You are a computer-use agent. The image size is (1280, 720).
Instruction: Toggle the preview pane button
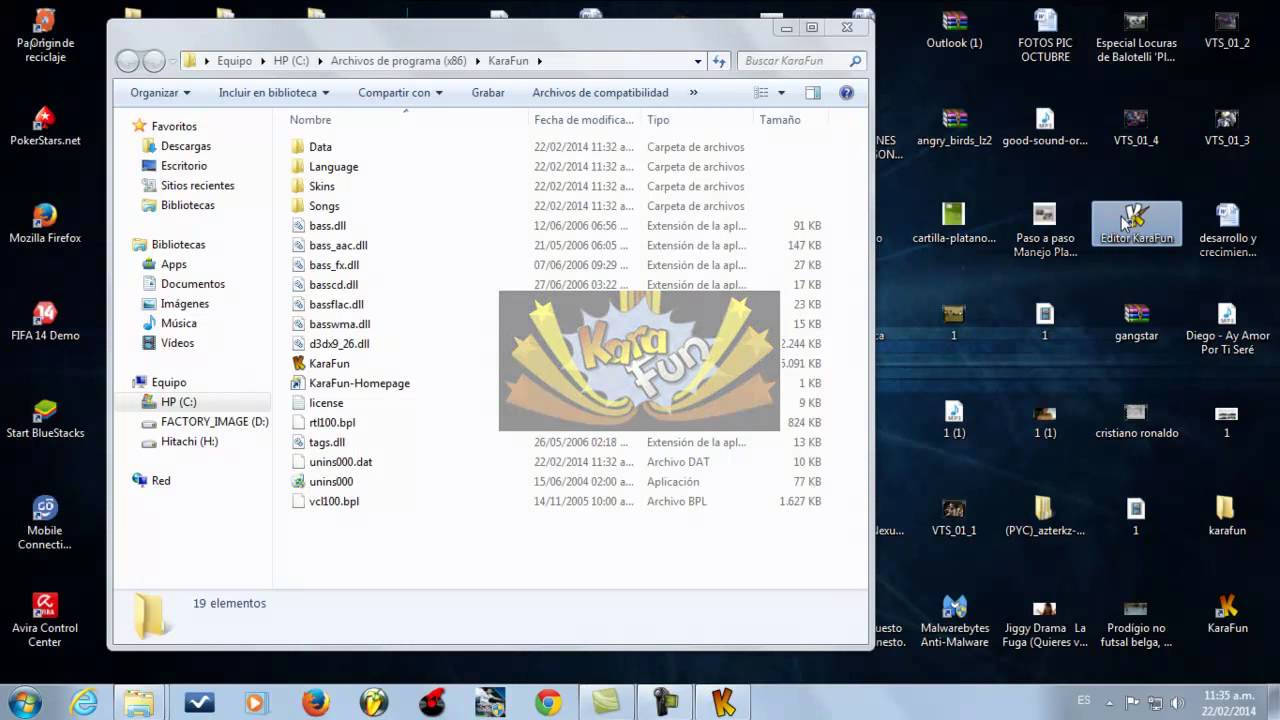(x=813, y=93)
